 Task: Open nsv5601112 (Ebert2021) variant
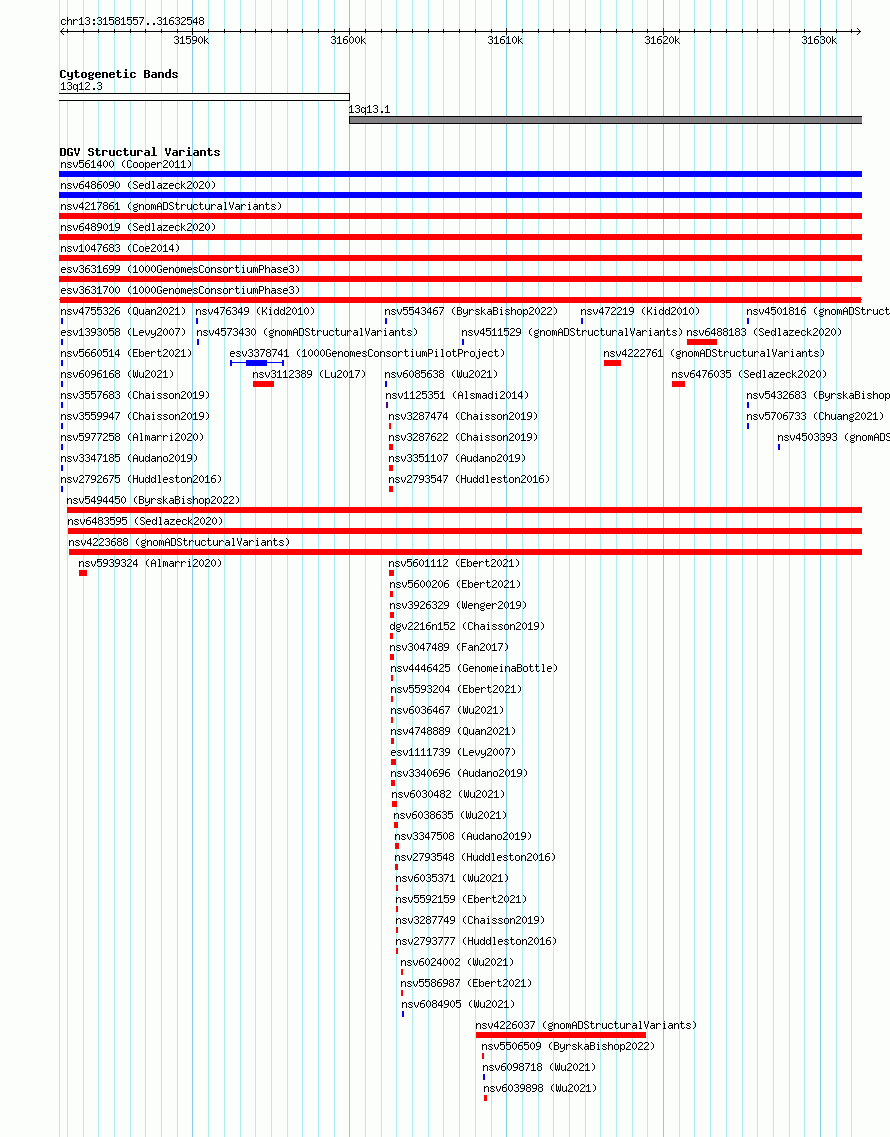coord(455,563)
